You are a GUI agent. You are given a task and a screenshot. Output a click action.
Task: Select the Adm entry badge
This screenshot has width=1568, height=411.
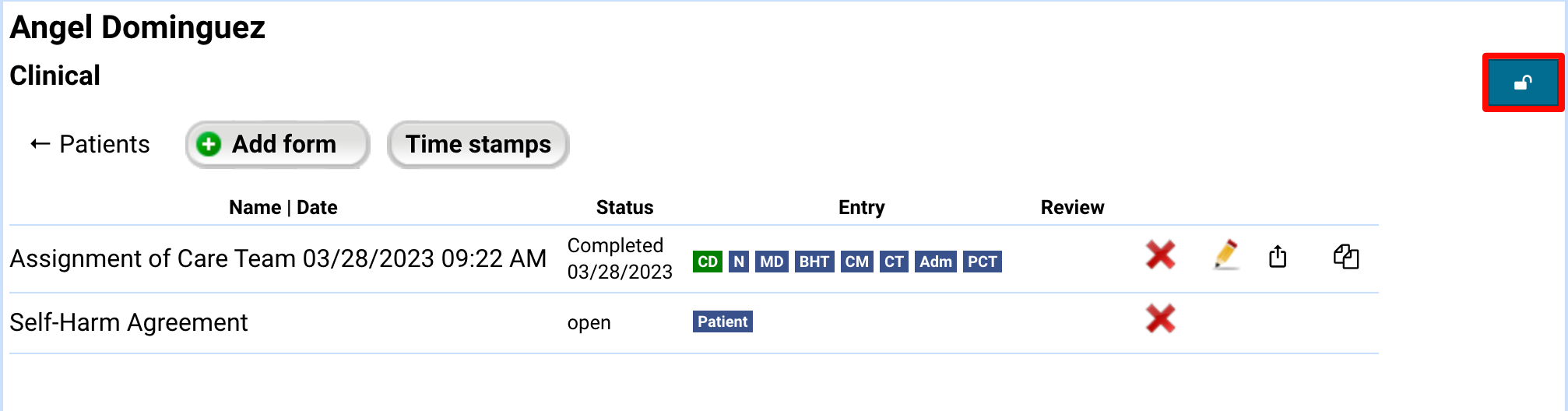coord(935,262)
